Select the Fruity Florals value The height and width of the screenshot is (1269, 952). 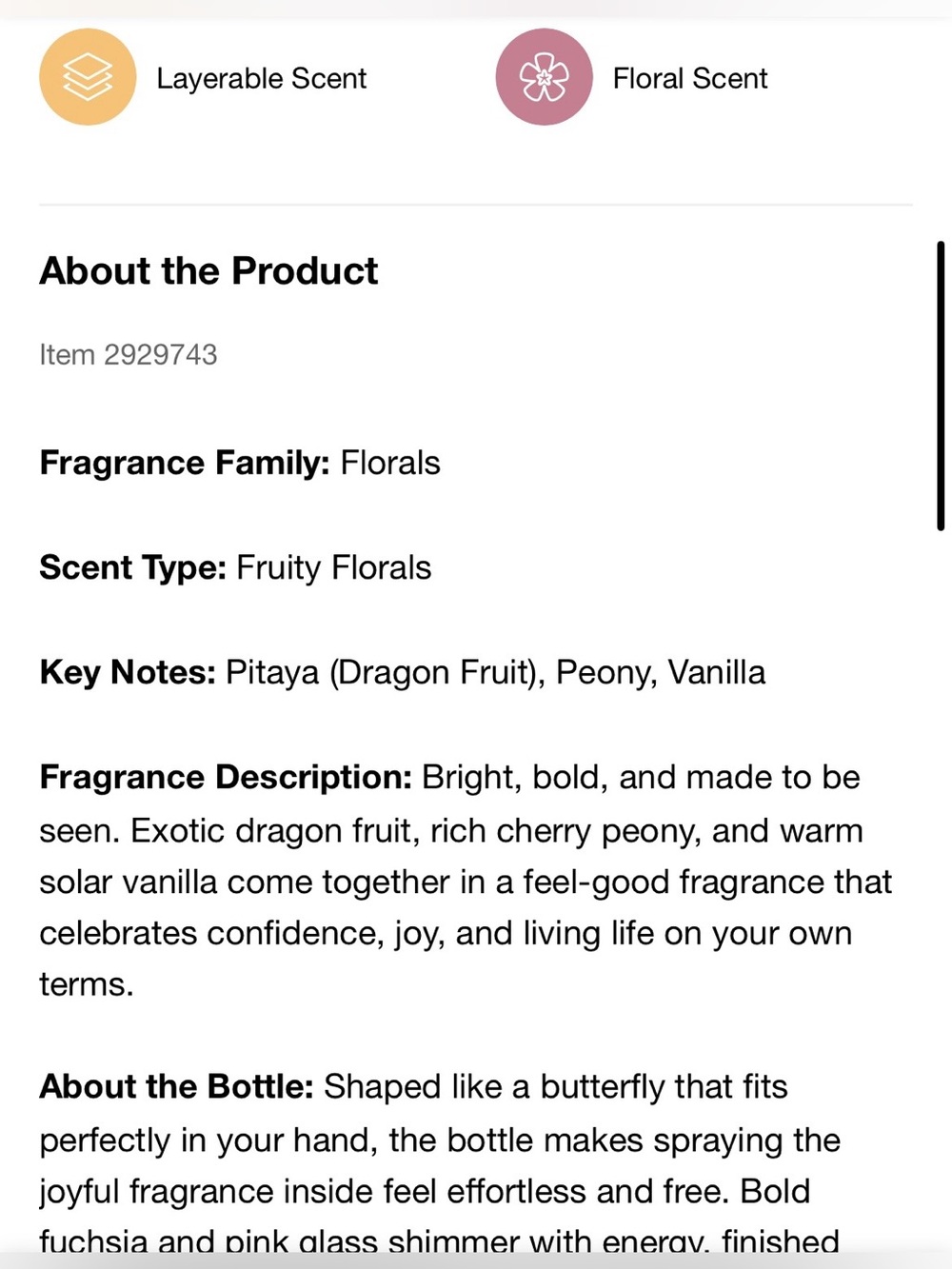(x=334, y=568)
